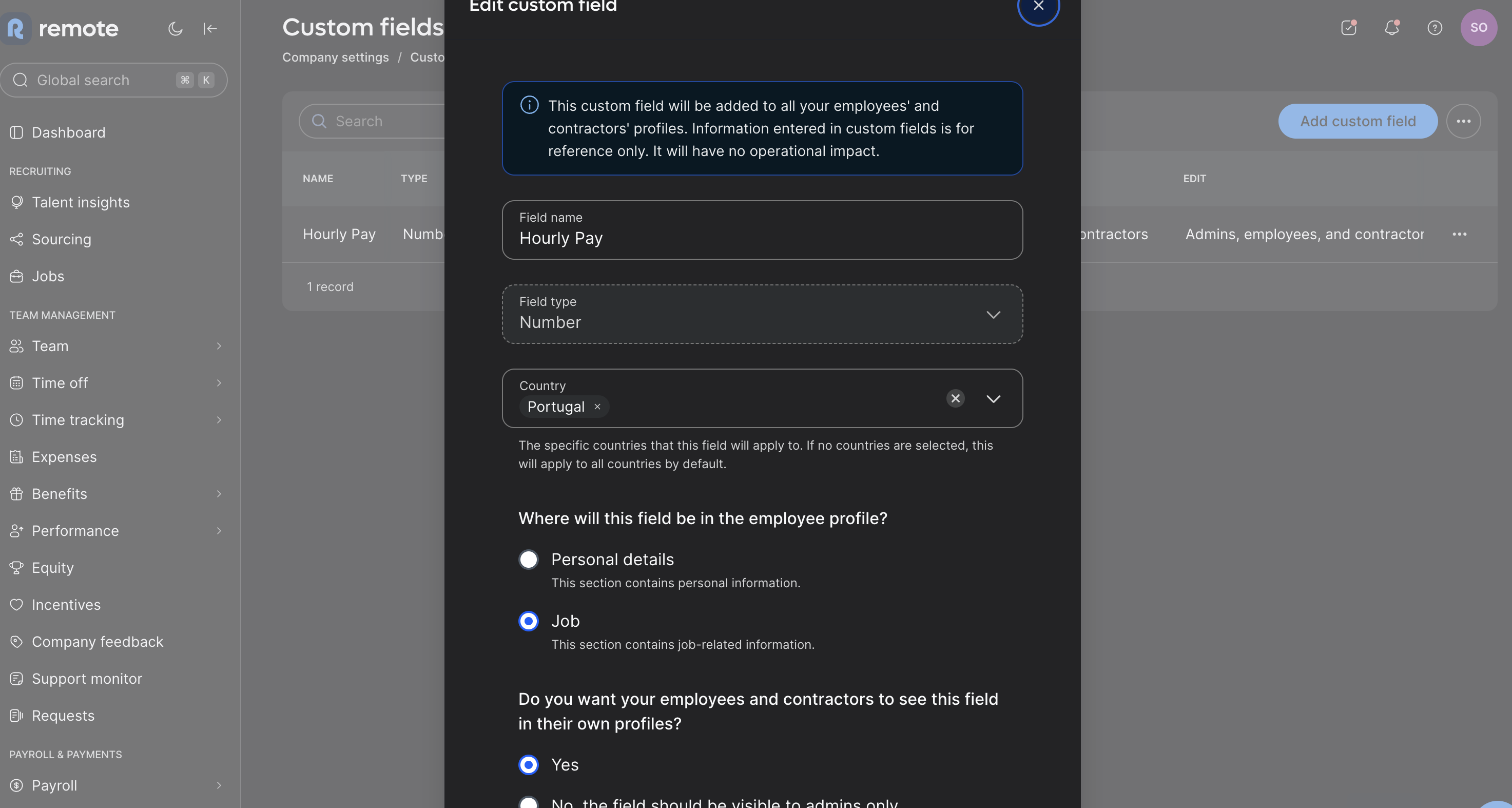Select the Sourcing item in the sidebar
The image size is (1512, 808).
pos(62,239)
